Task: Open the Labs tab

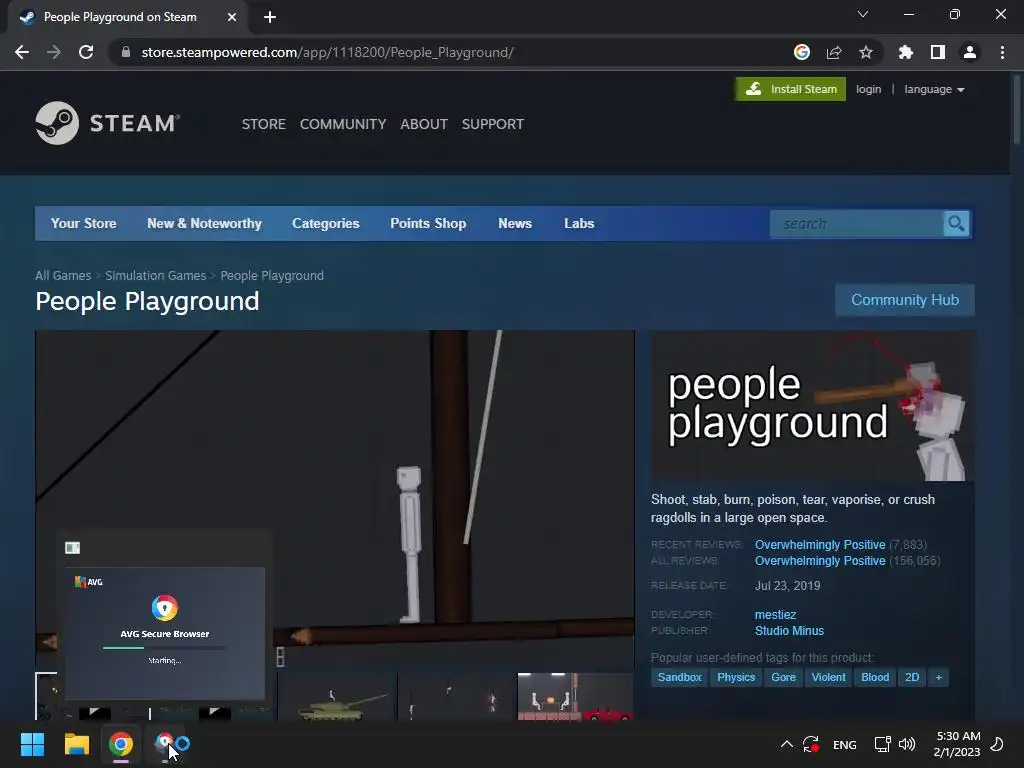Action: pyautogui.click(x=579, y=223)
